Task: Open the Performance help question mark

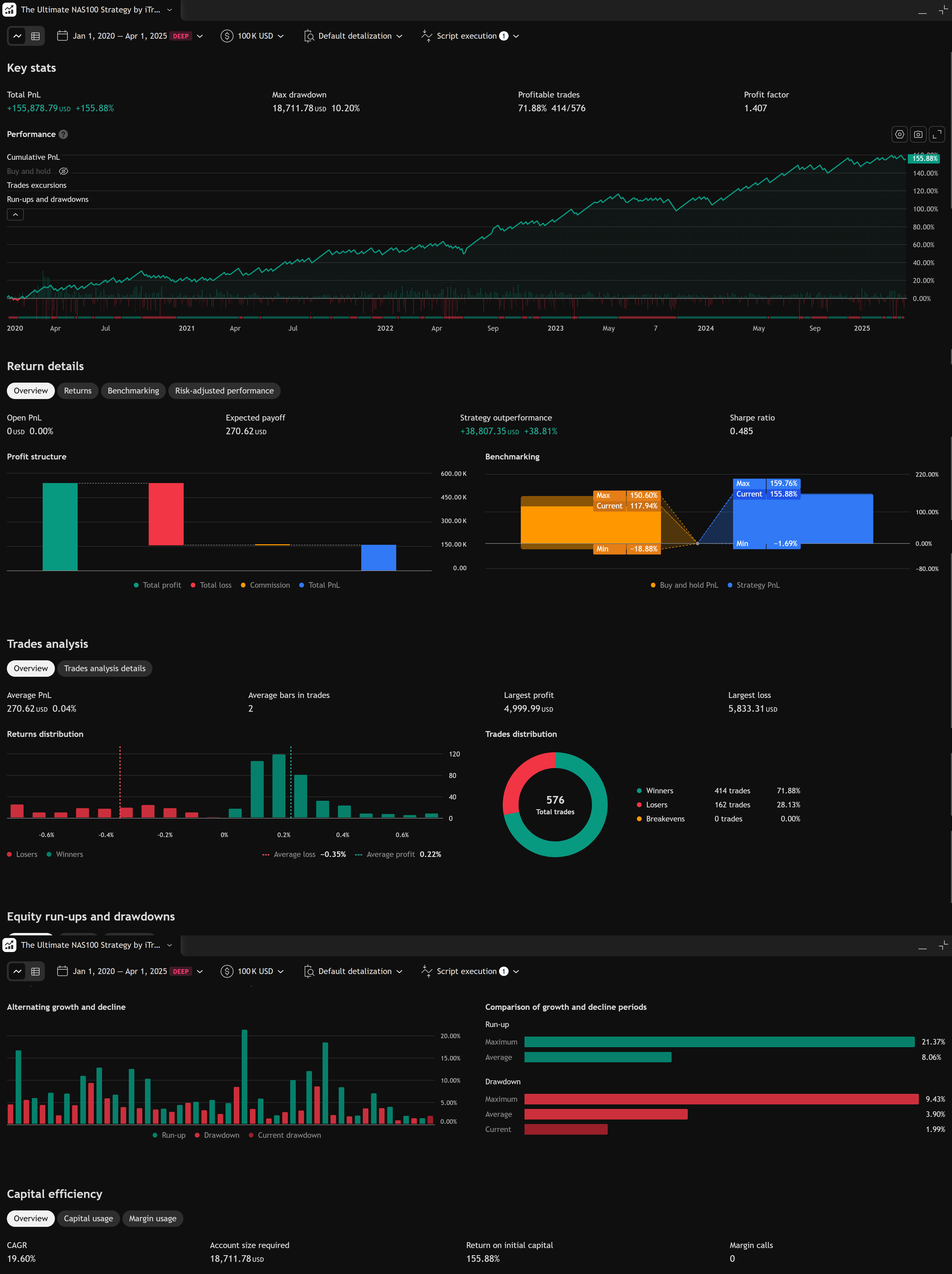Action: click(x=63, y=134)
